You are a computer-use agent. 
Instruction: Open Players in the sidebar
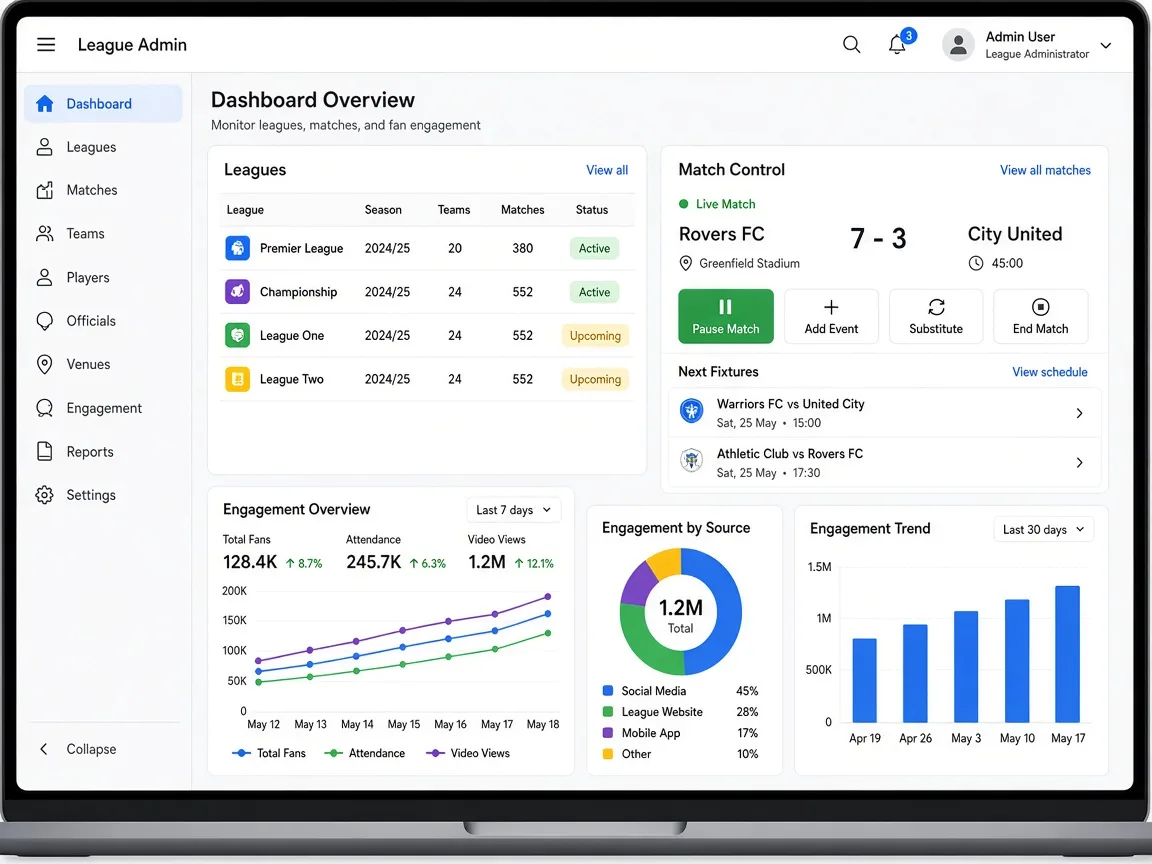(104, 278)
